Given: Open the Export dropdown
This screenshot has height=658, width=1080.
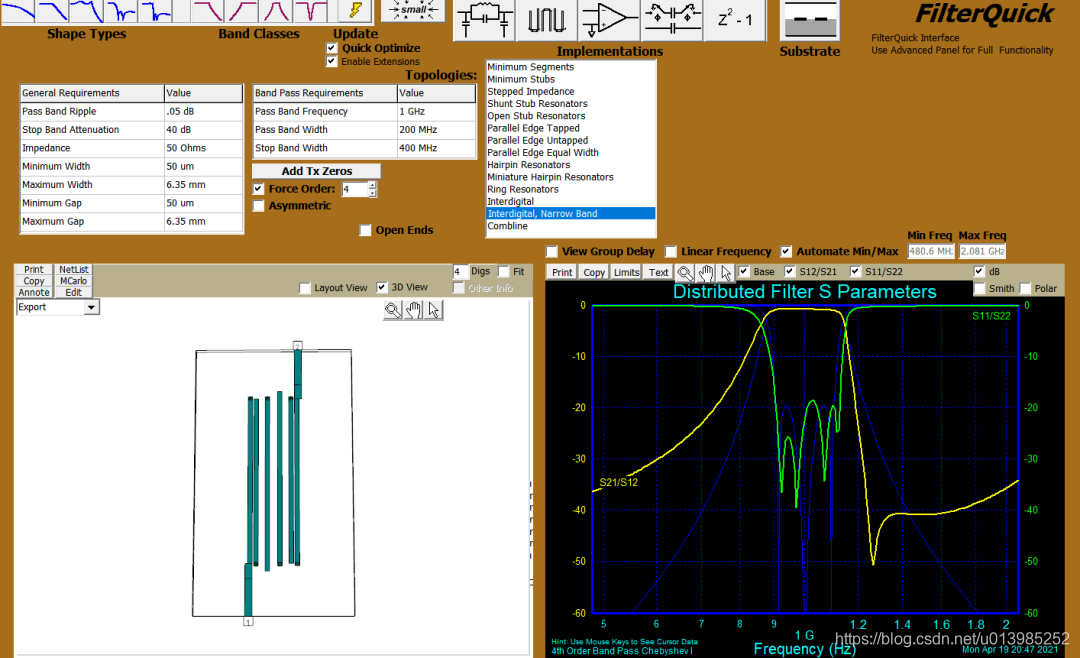Looking at the screenshot, I should (91, 308).
